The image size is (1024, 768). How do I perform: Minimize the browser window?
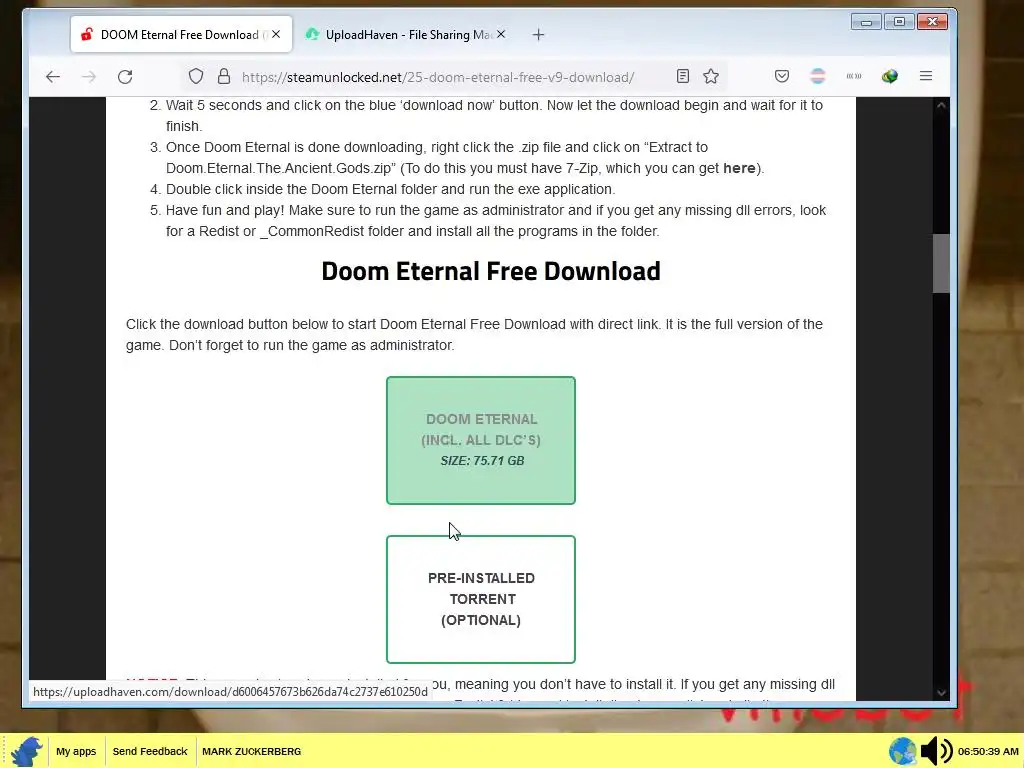pyautogui.click(x=866, y=22)
